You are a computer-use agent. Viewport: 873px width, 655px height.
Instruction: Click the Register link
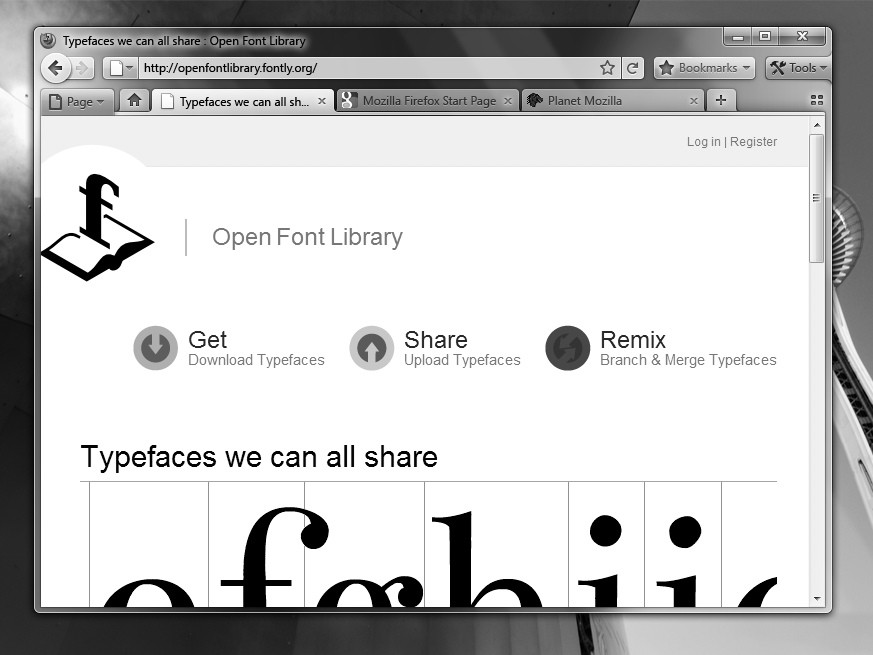point(753,141)
